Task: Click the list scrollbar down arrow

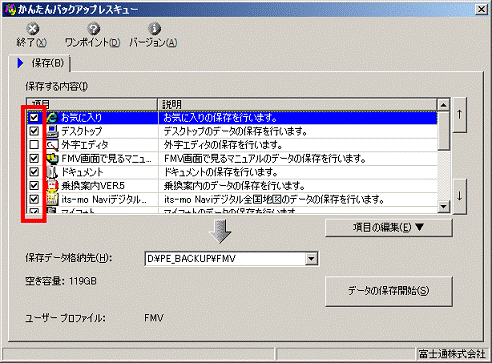Action: coord(443,206)
